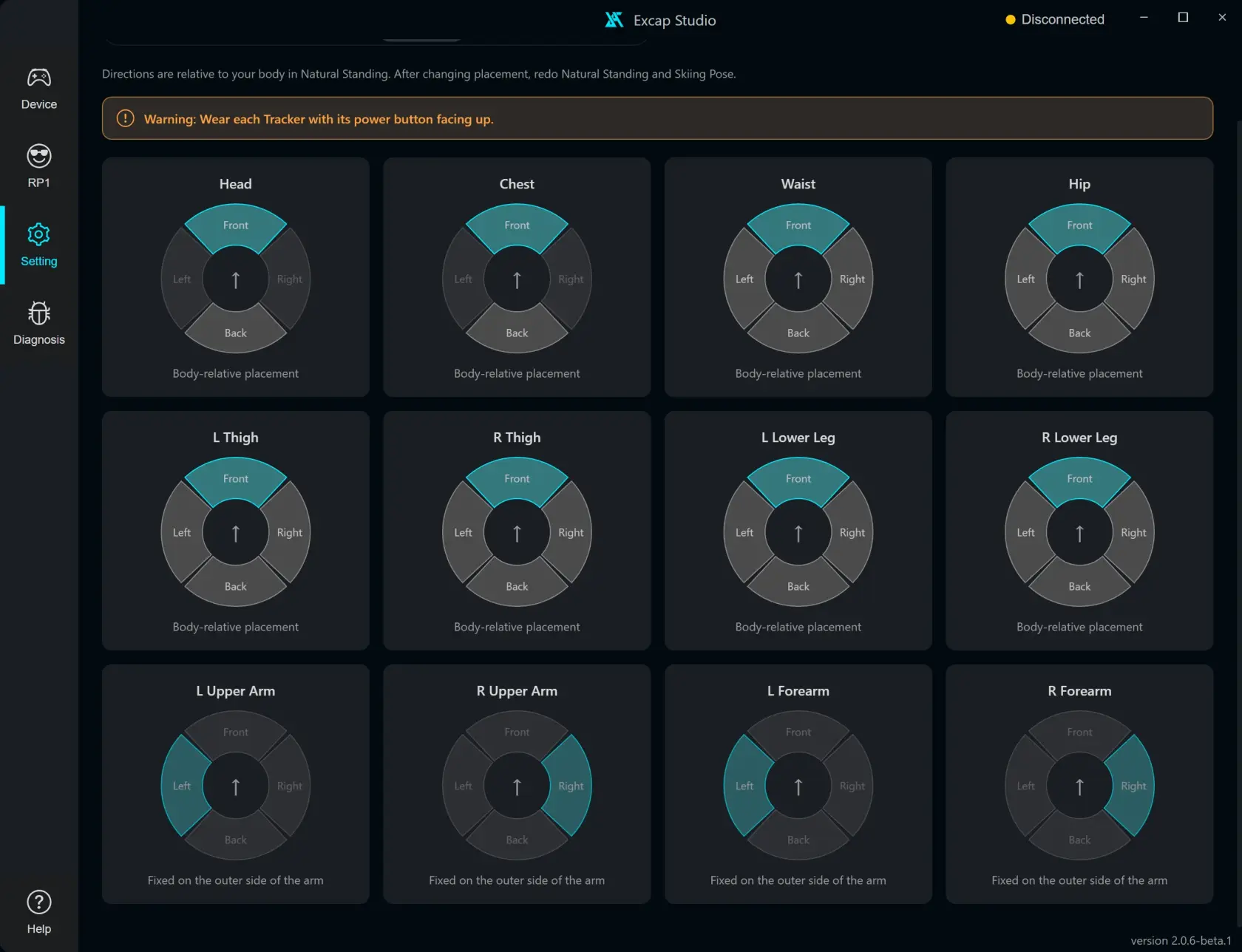The height and width of the screenshot is (952, 1242).
Task: Click the version 2.0.6-beta.1 label
Action: pyautogui.click(x=1181, y=940)
